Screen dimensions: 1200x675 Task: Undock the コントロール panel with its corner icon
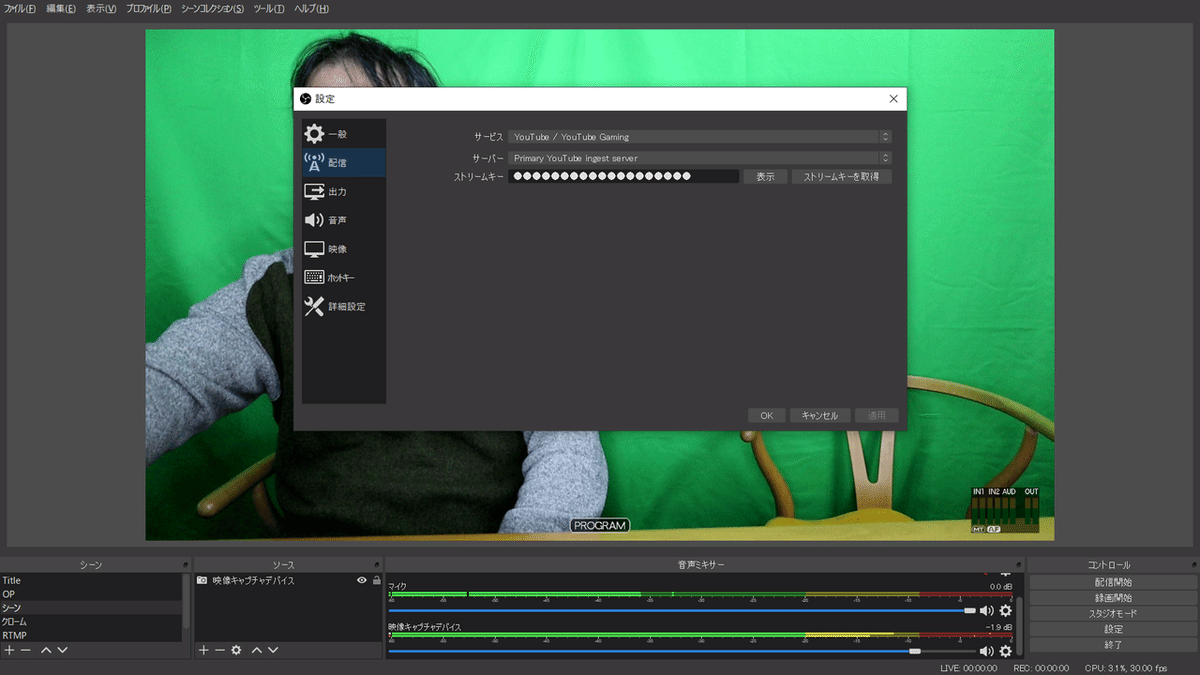(1194, 565)
